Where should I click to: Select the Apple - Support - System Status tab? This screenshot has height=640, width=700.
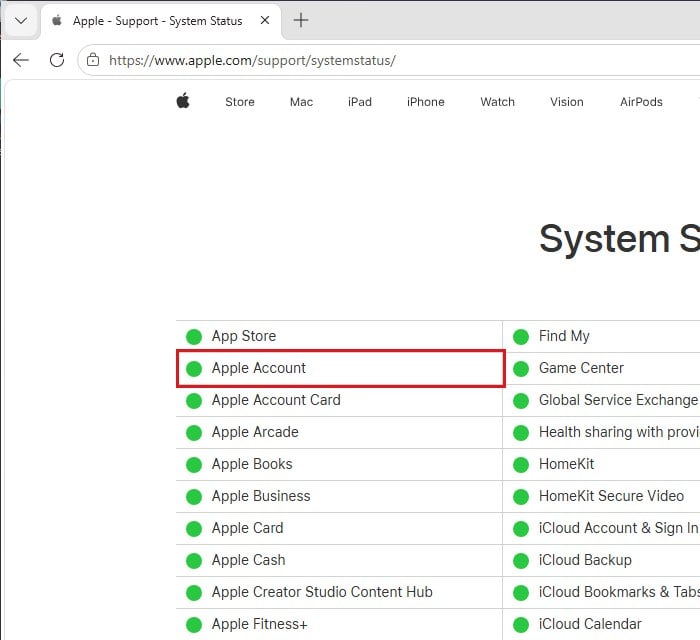point(161,21)
